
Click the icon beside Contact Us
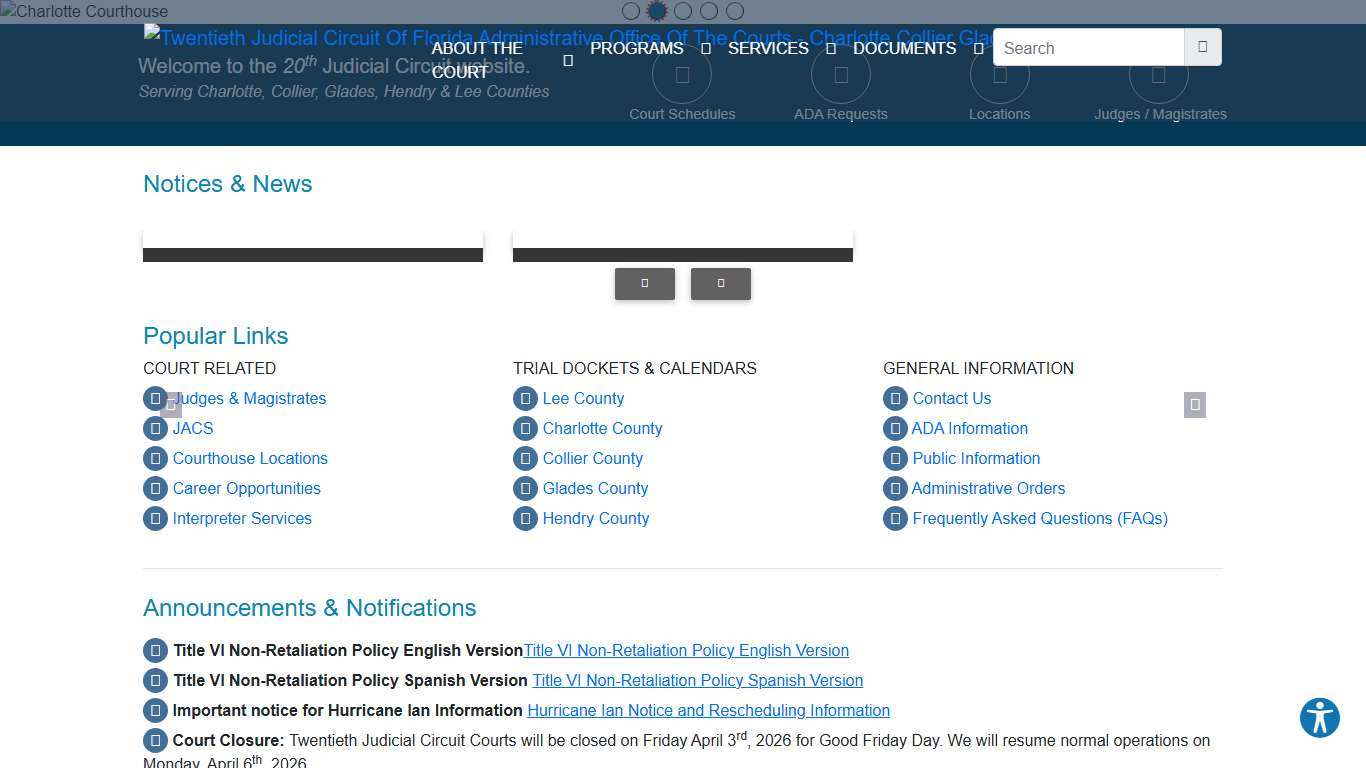coord(895,399)
